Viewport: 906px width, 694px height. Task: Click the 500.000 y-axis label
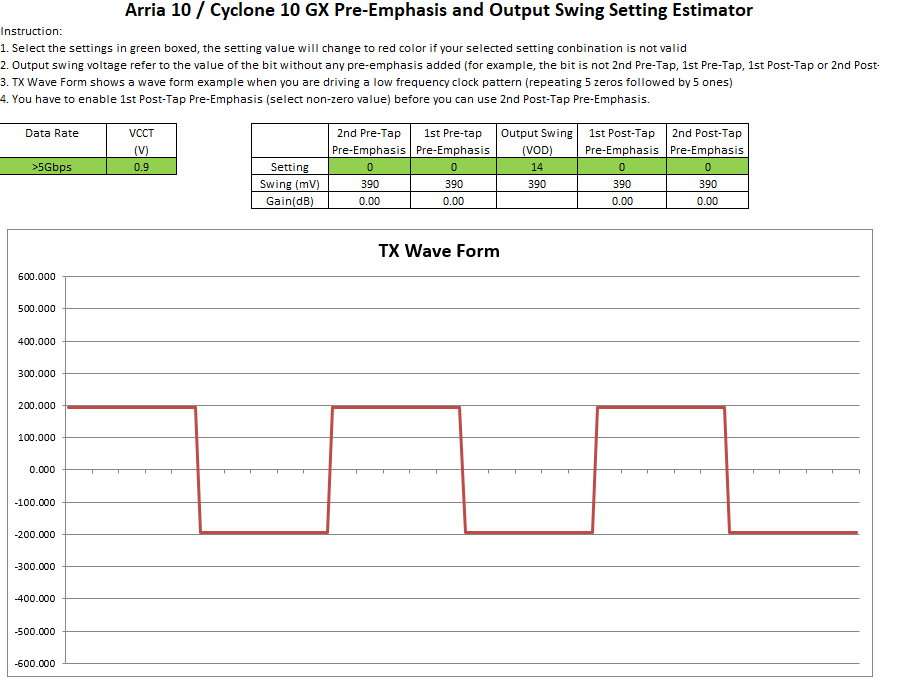pos(36,309)
